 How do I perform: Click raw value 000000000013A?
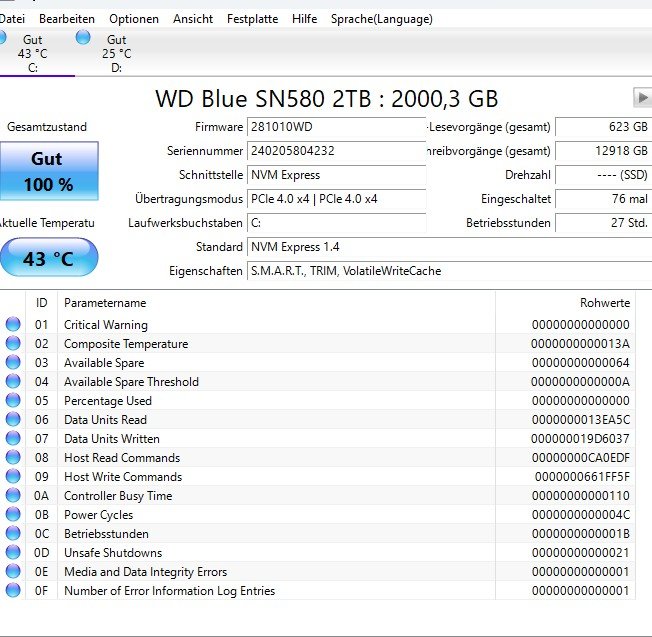pos(580,344)
